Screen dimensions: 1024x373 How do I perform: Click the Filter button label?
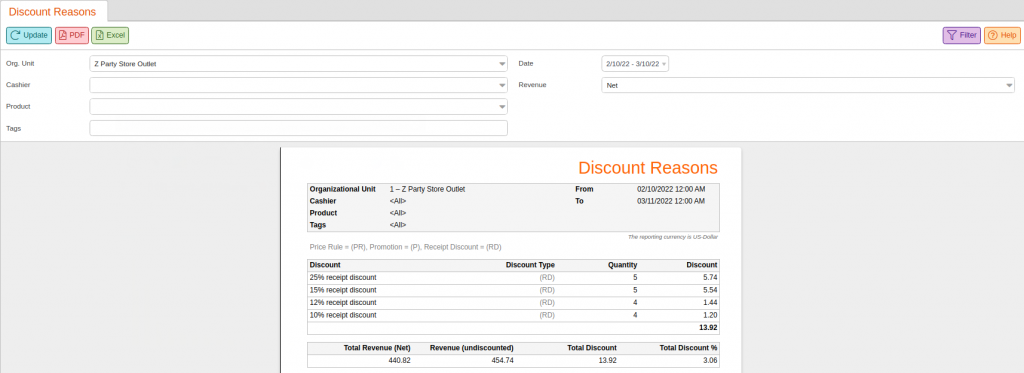tap(968, 35)
